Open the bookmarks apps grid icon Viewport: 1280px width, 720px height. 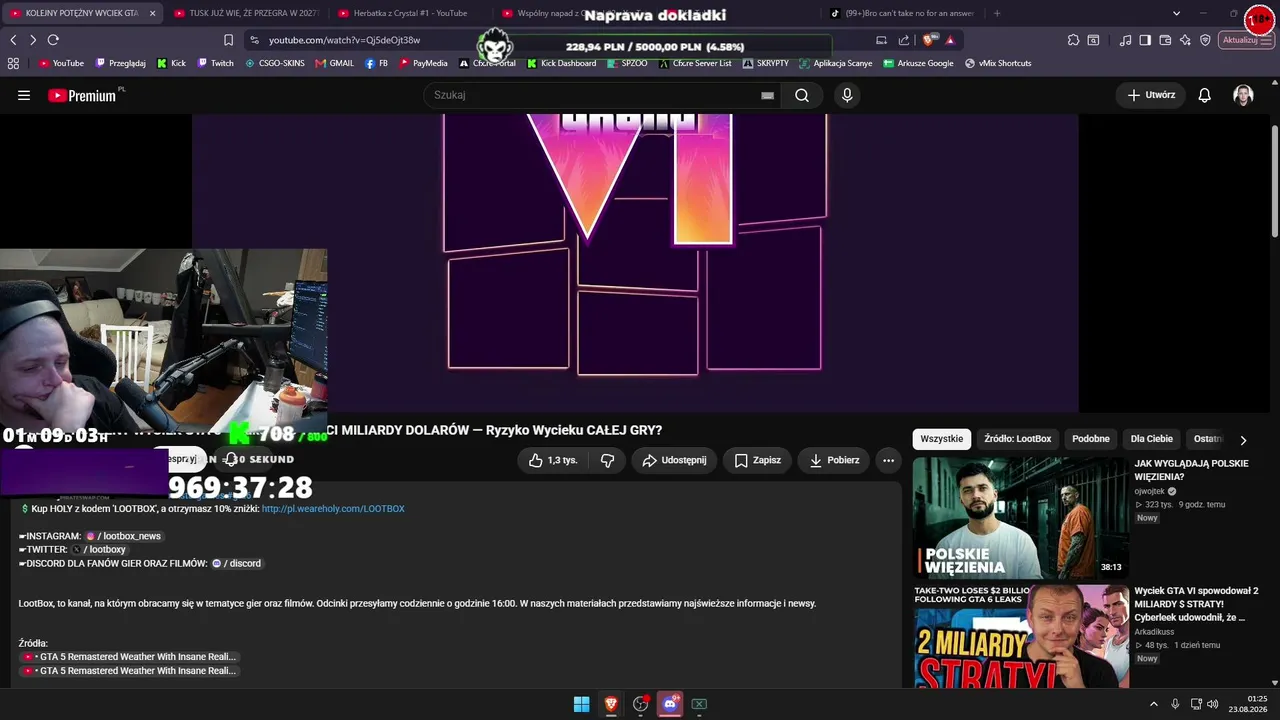(13, 63)
